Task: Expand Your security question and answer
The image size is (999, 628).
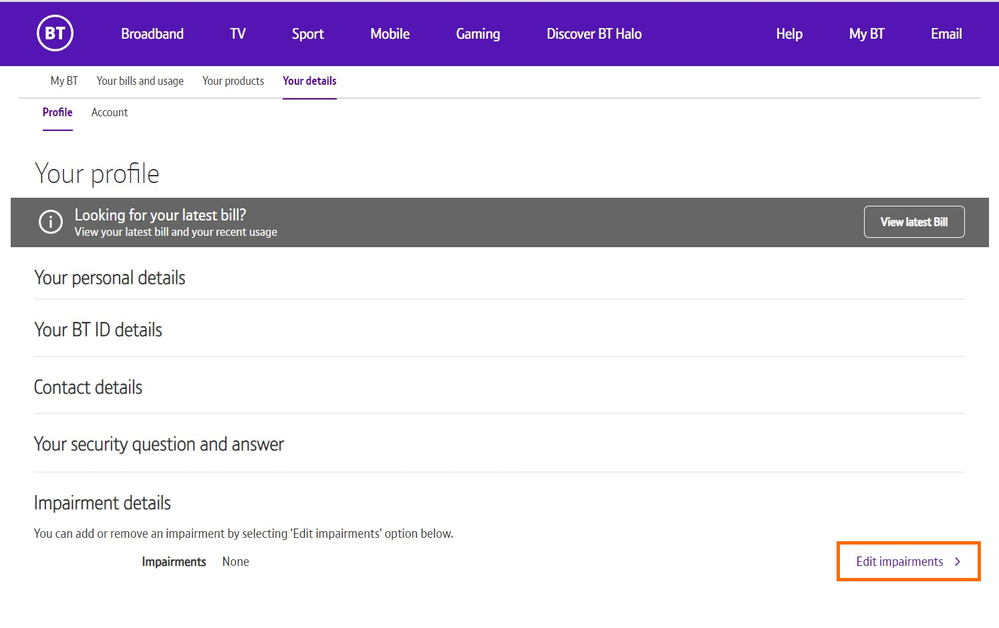Action: (x=159, y=444)
